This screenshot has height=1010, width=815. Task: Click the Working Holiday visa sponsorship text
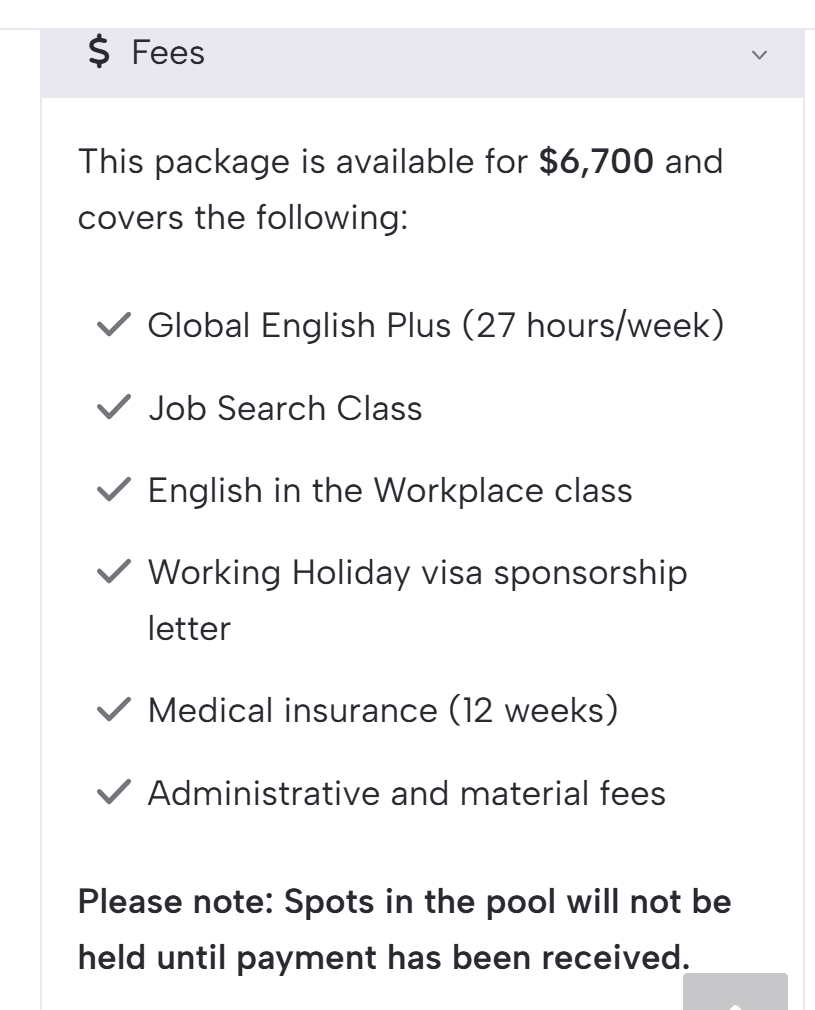(x=417, y=573)
